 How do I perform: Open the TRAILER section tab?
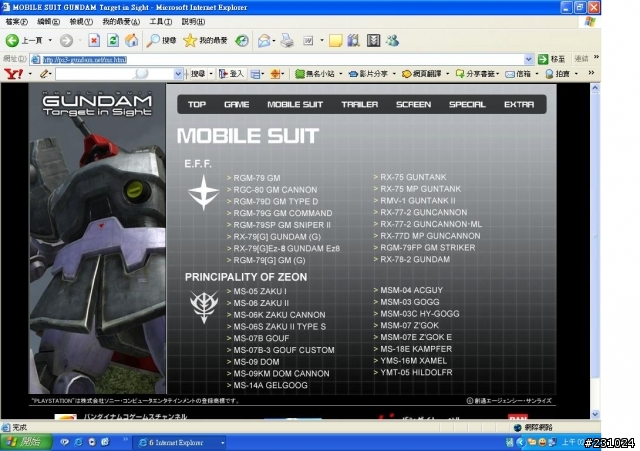click(360, 104)
